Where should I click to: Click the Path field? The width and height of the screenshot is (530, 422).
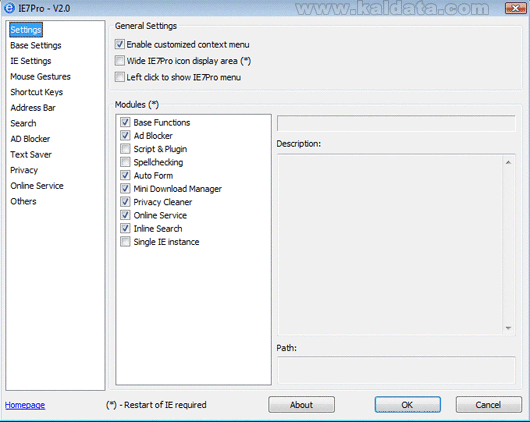point(396,370)
